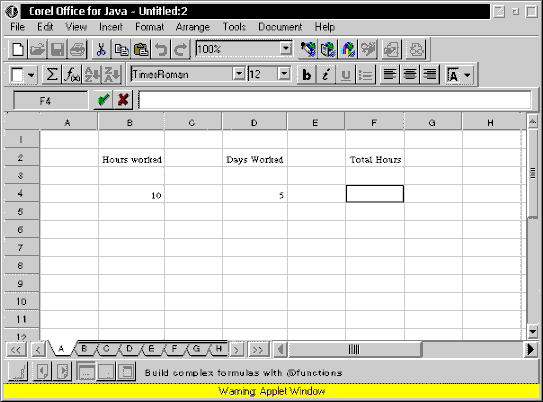
Task: Open the Format menu
Action: [x=149, y=27]
